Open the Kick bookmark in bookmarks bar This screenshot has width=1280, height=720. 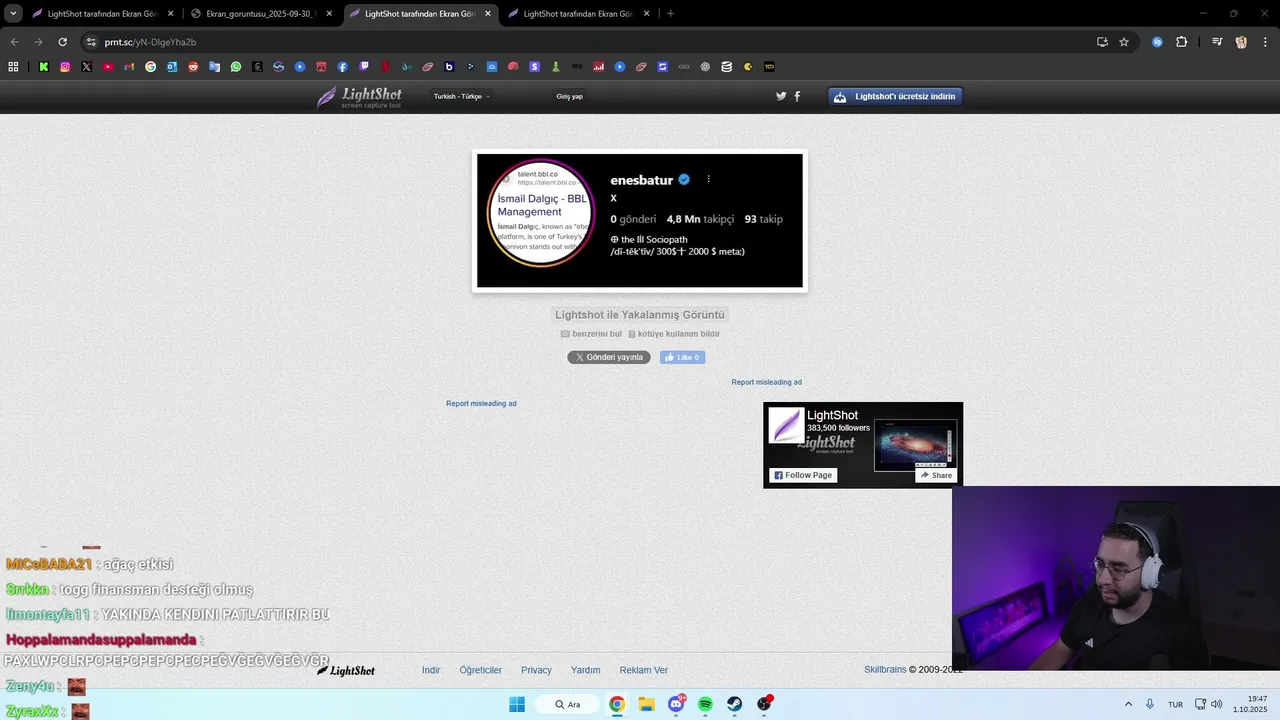(44, 67)
